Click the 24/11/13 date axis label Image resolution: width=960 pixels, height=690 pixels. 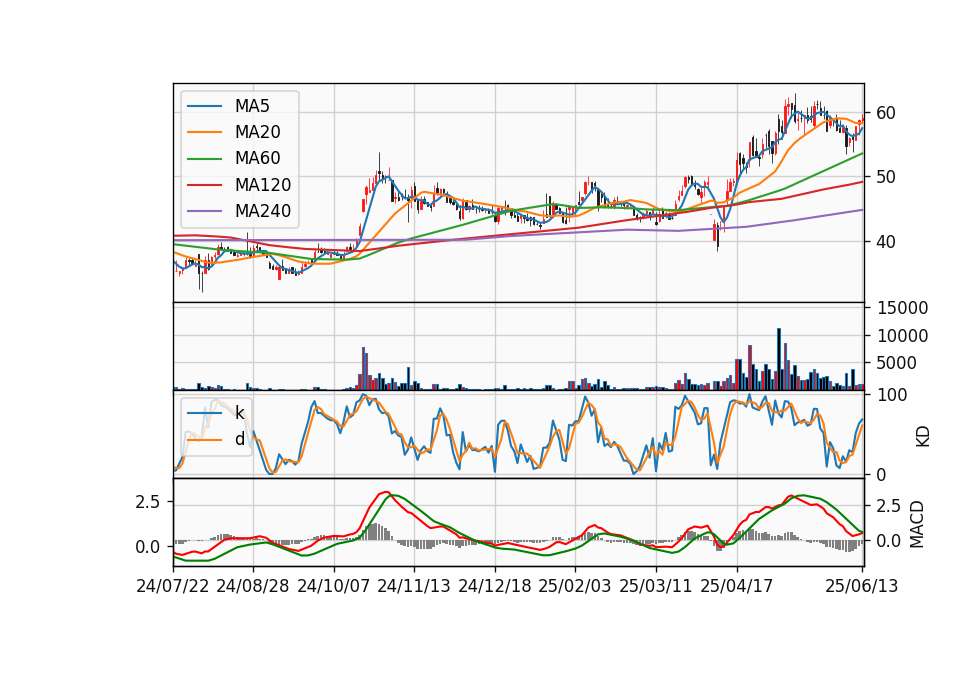(x=414, y=586)
